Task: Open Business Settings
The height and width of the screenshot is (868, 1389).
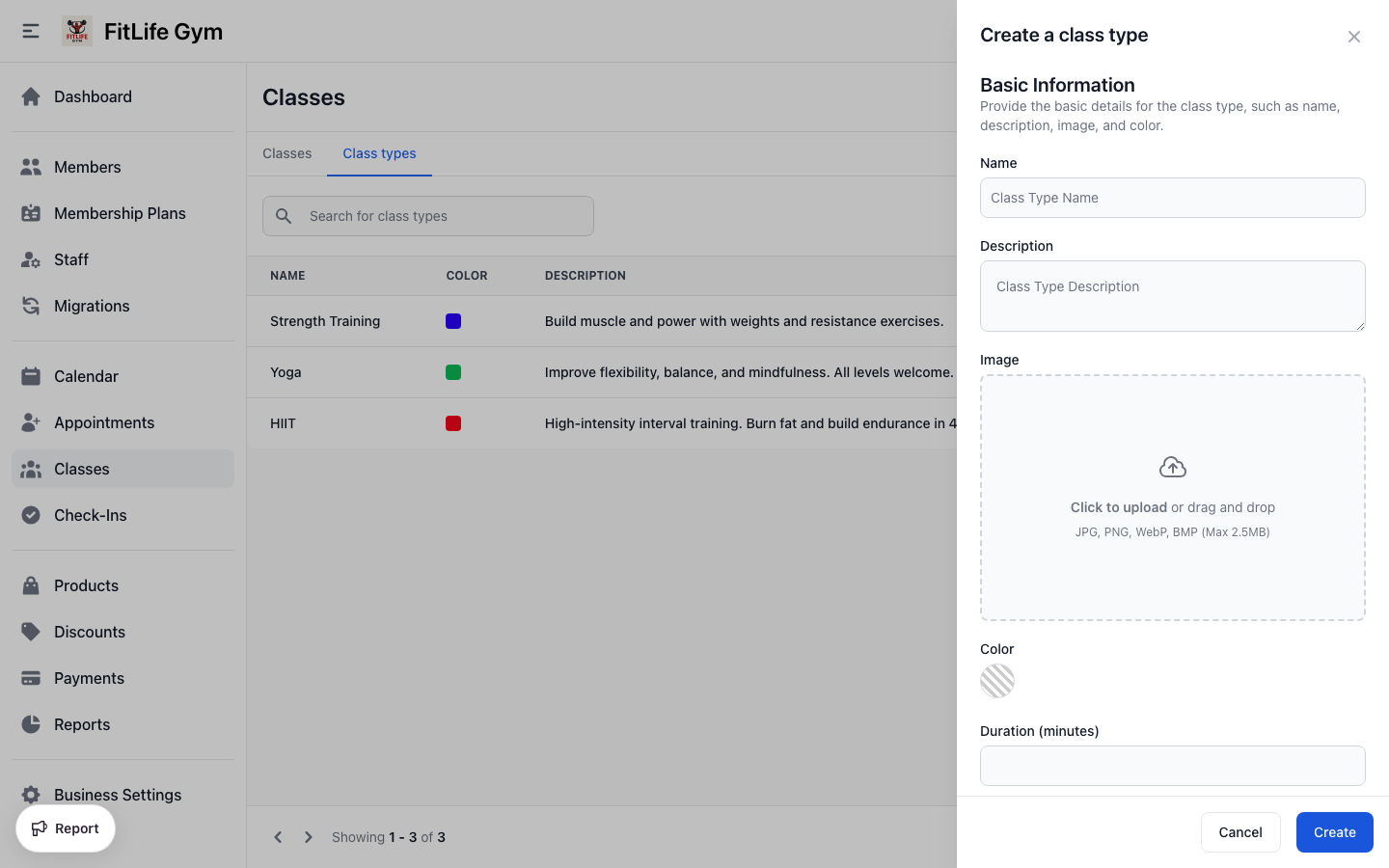Action: (x=118, y=795)
